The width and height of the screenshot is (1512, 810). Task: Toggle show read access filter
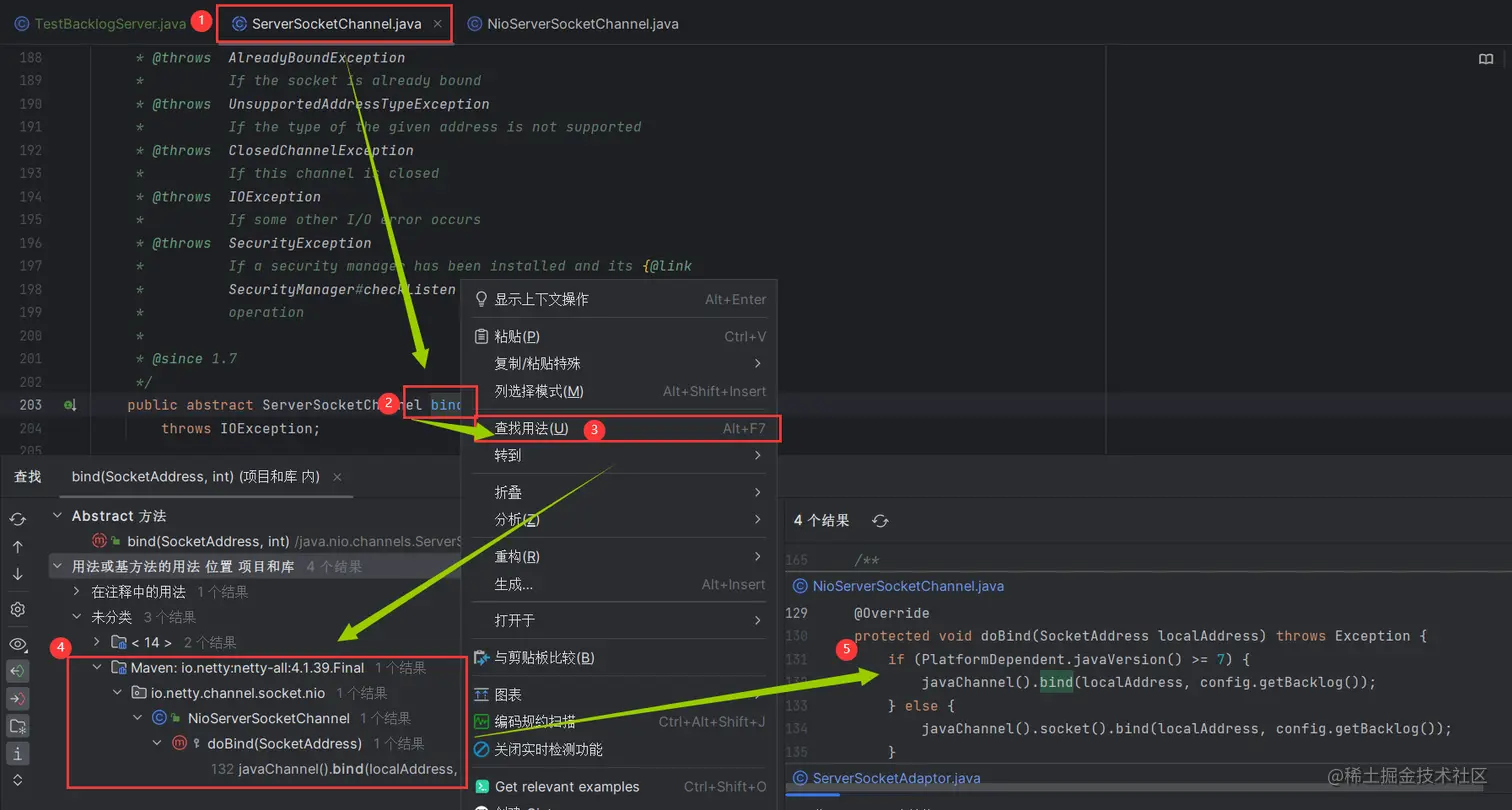pos(17,671)
